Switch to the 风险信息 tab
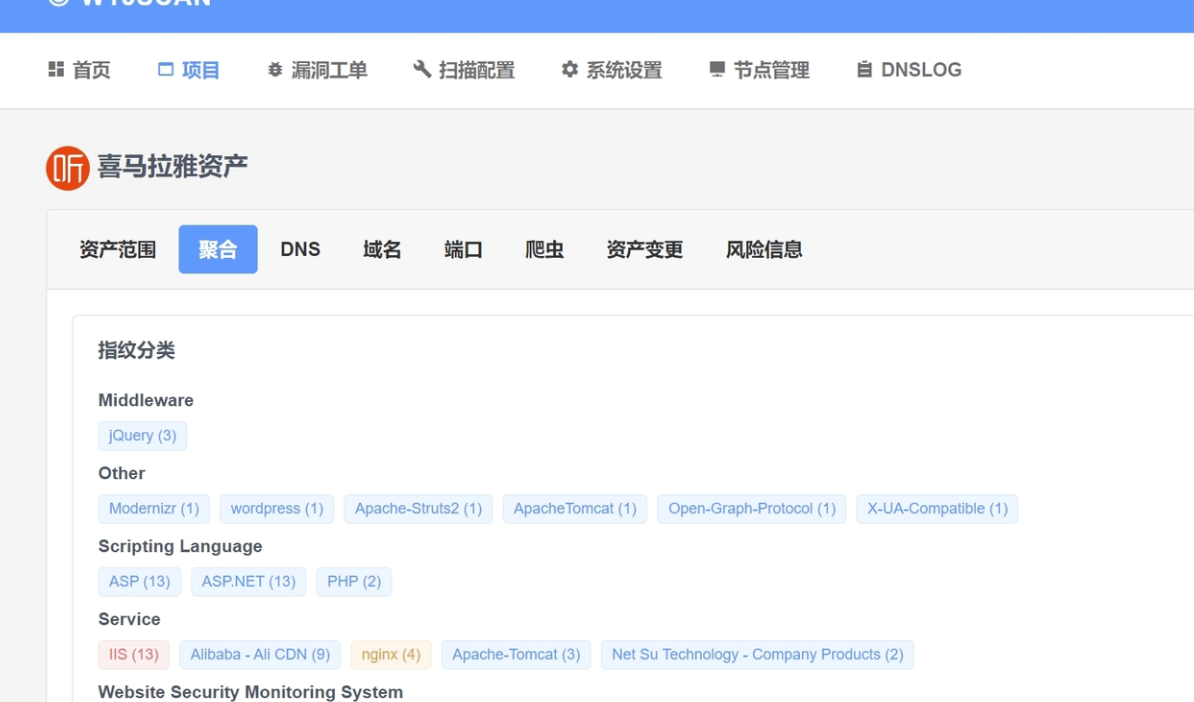The image size is (1194, 702). point(764,249)
